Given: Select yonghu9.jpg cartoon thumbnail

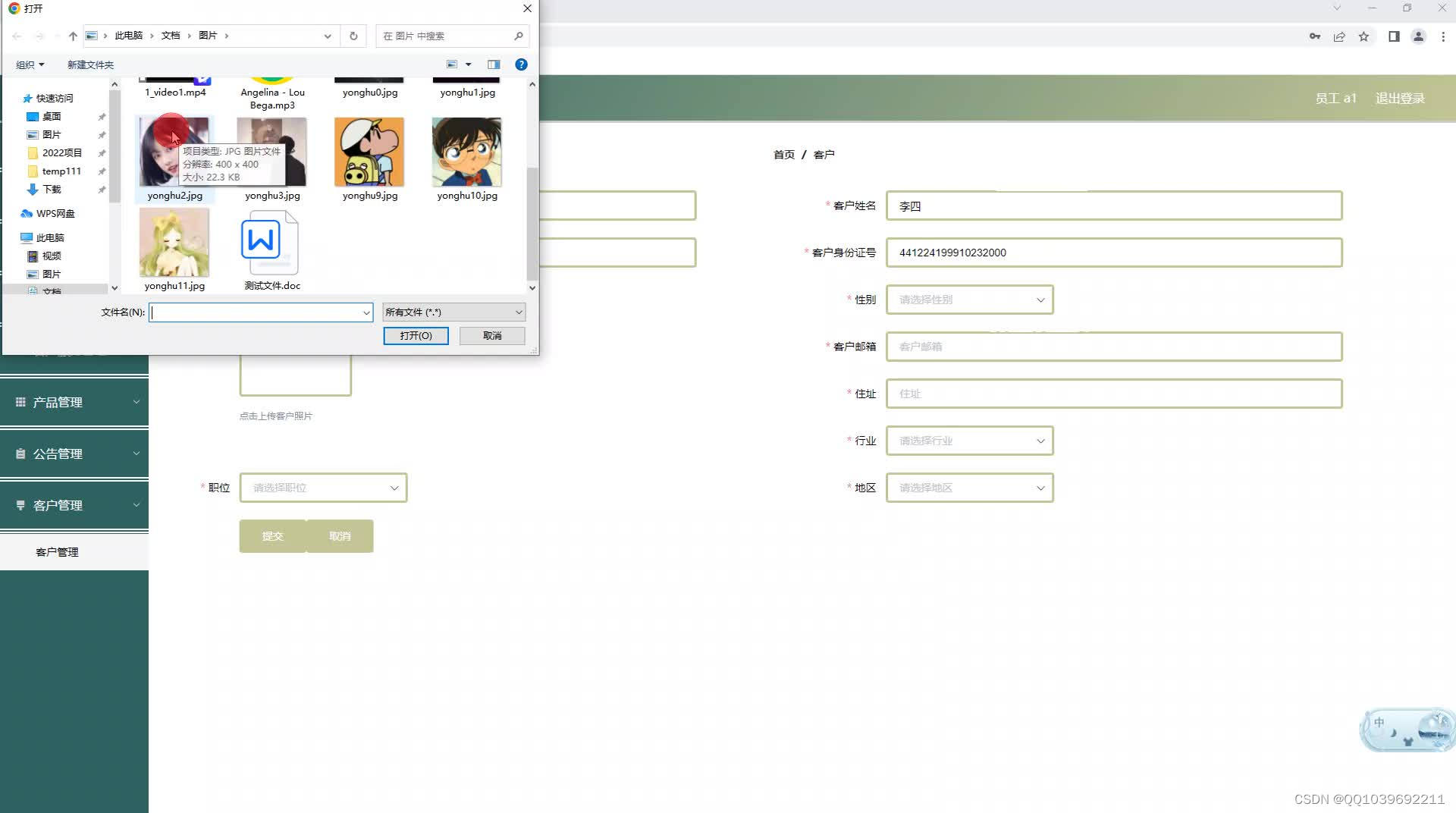Looking at the screenshot, I should (369, 152).
